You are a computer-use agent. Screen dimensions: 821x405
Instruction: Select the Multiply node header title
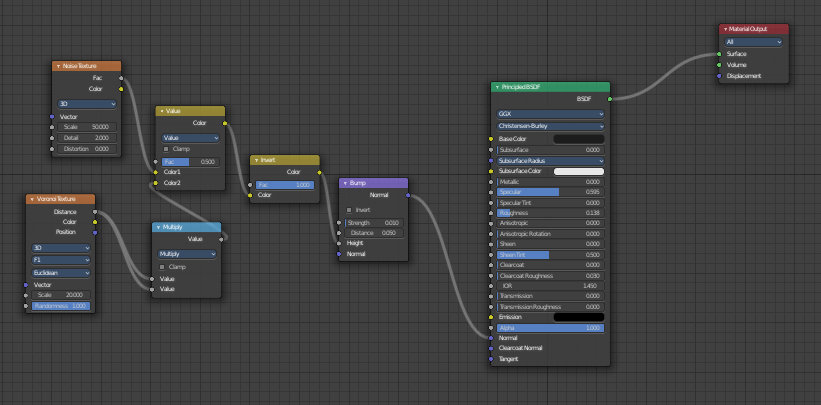[x=172, y=227]
